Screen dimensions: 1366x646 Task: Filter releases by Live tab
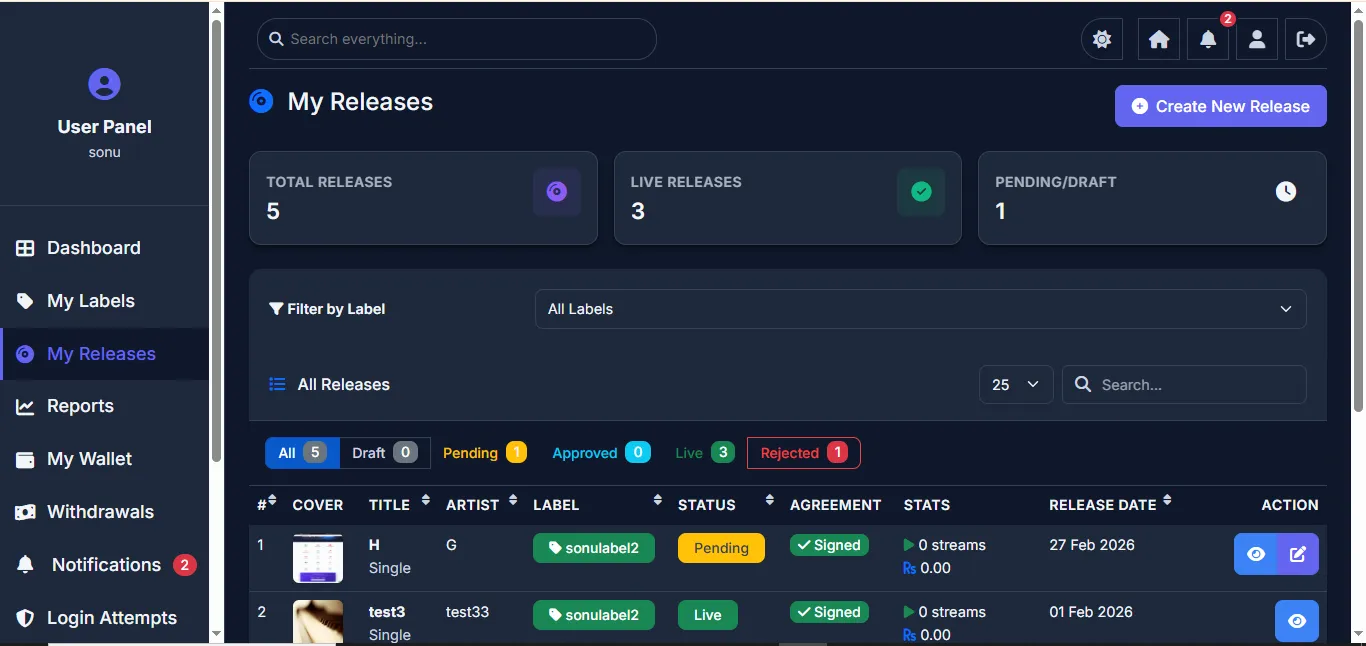(705, 453)
